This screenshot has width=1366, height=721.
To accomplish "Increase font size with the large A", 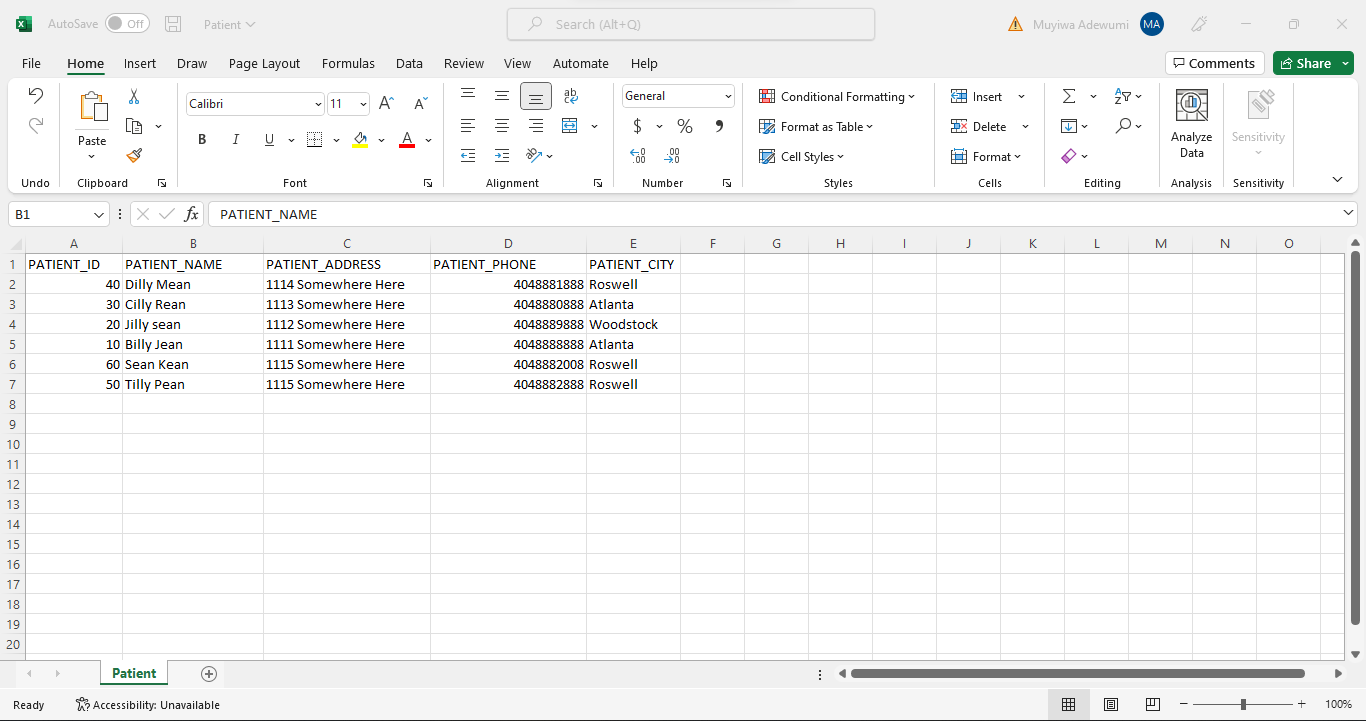I will (x=386, y=104).
